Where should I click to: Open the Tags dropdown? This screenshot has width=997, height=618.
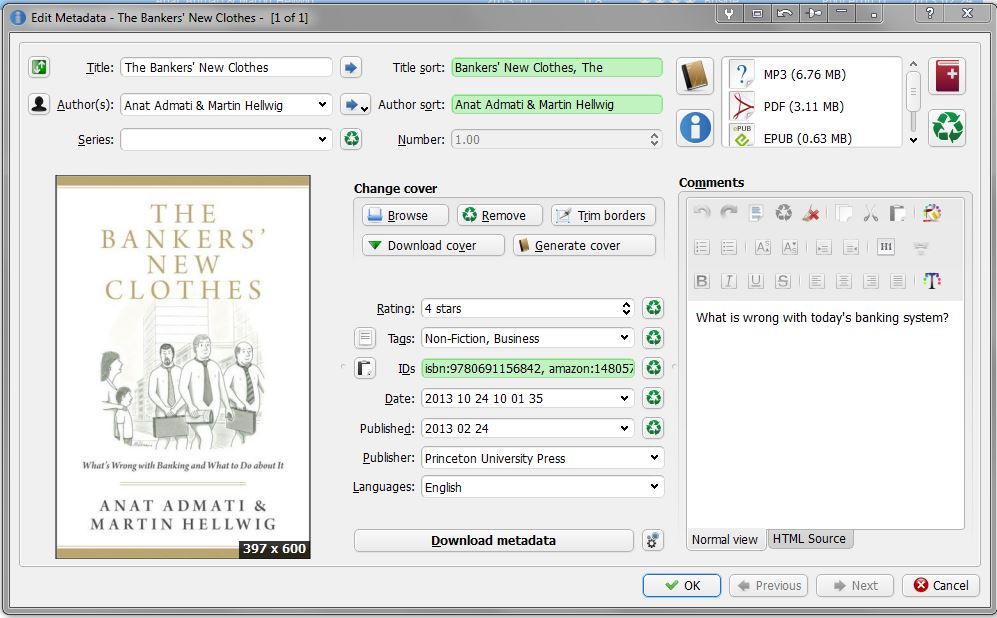[624, 338]
